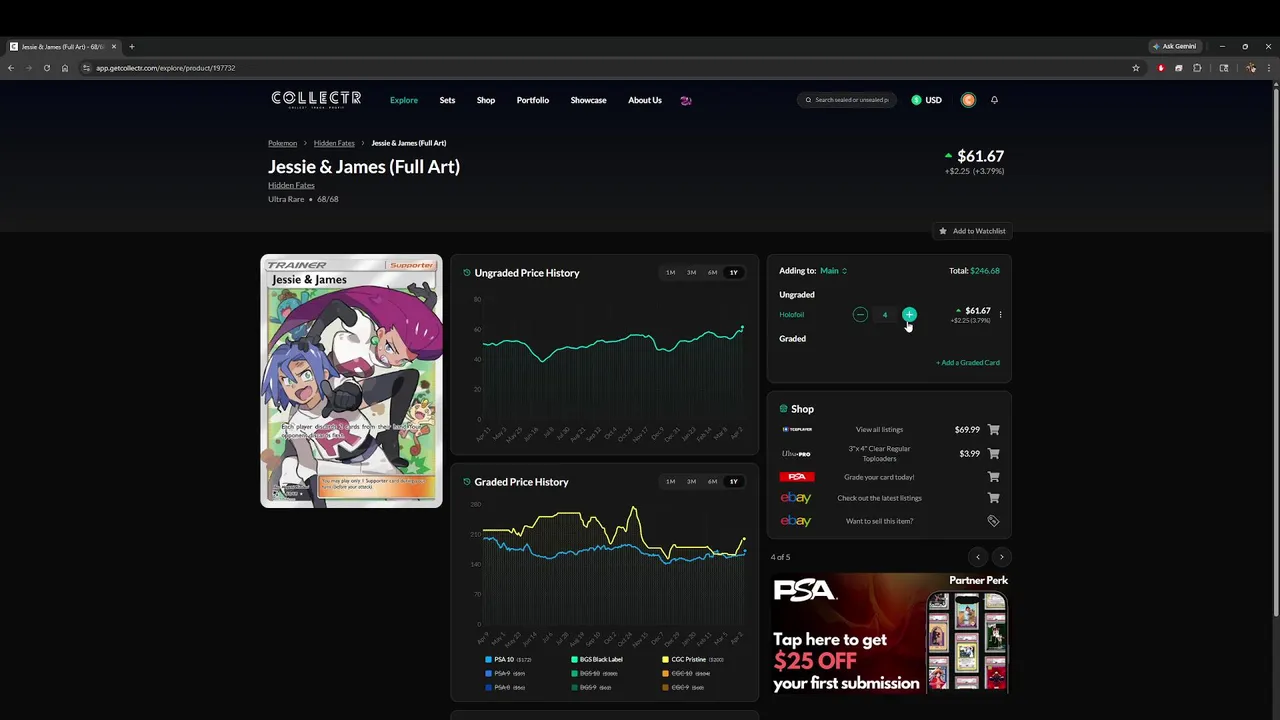1280x720 pixels.
Task: Increase Holofoil quantity with plus button
Action: pyautogui.click(x=909, y=315)
